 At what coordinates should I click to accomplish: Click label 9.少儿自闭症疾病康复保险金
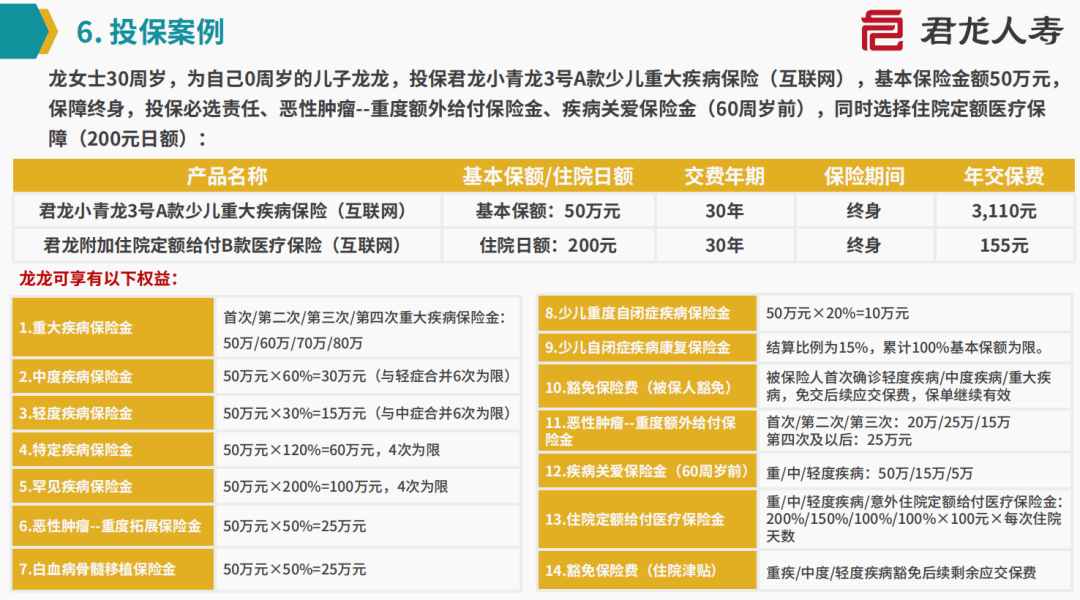638,348
